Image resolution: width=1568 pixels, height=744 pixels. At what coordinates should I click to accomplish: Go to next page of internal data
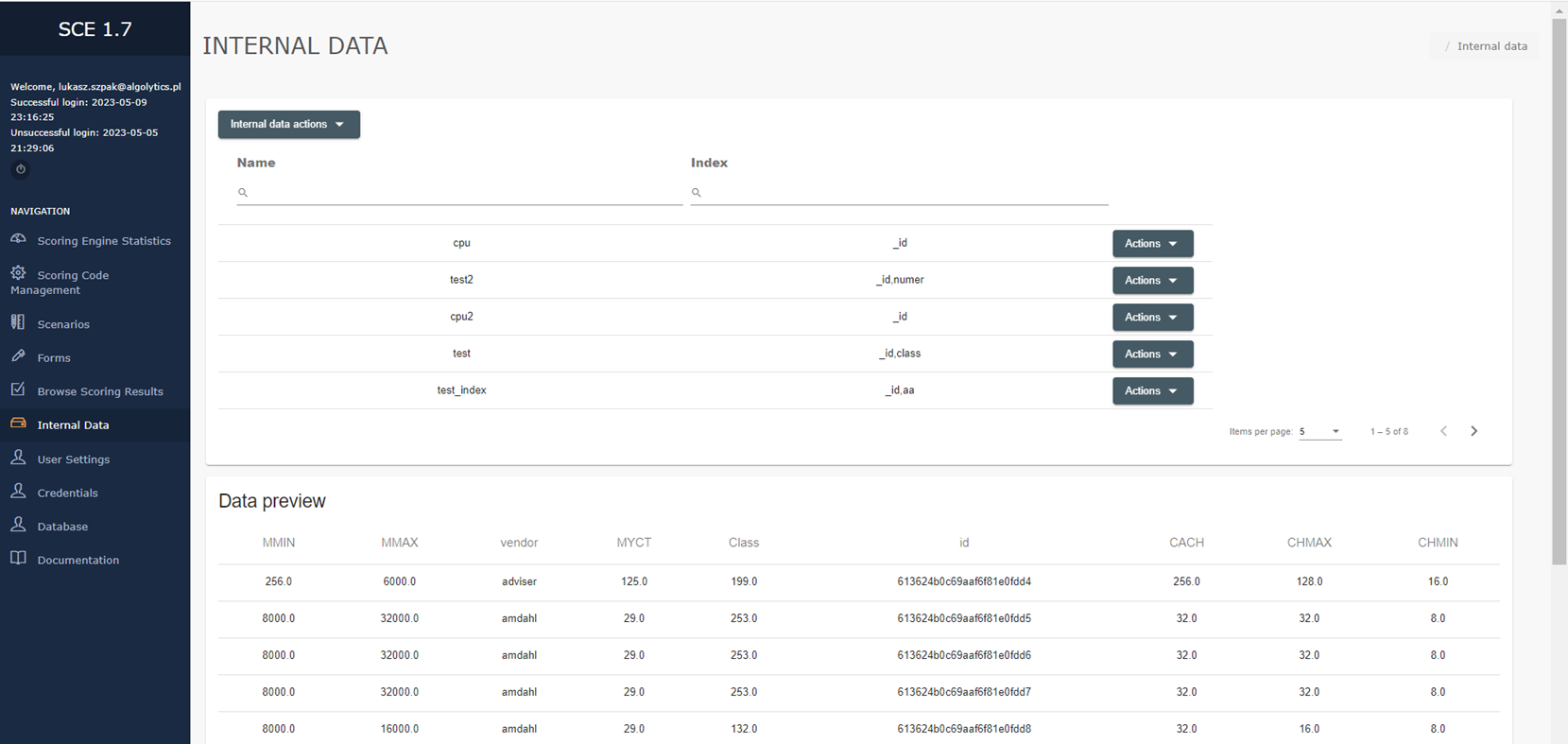(1473, 431)
